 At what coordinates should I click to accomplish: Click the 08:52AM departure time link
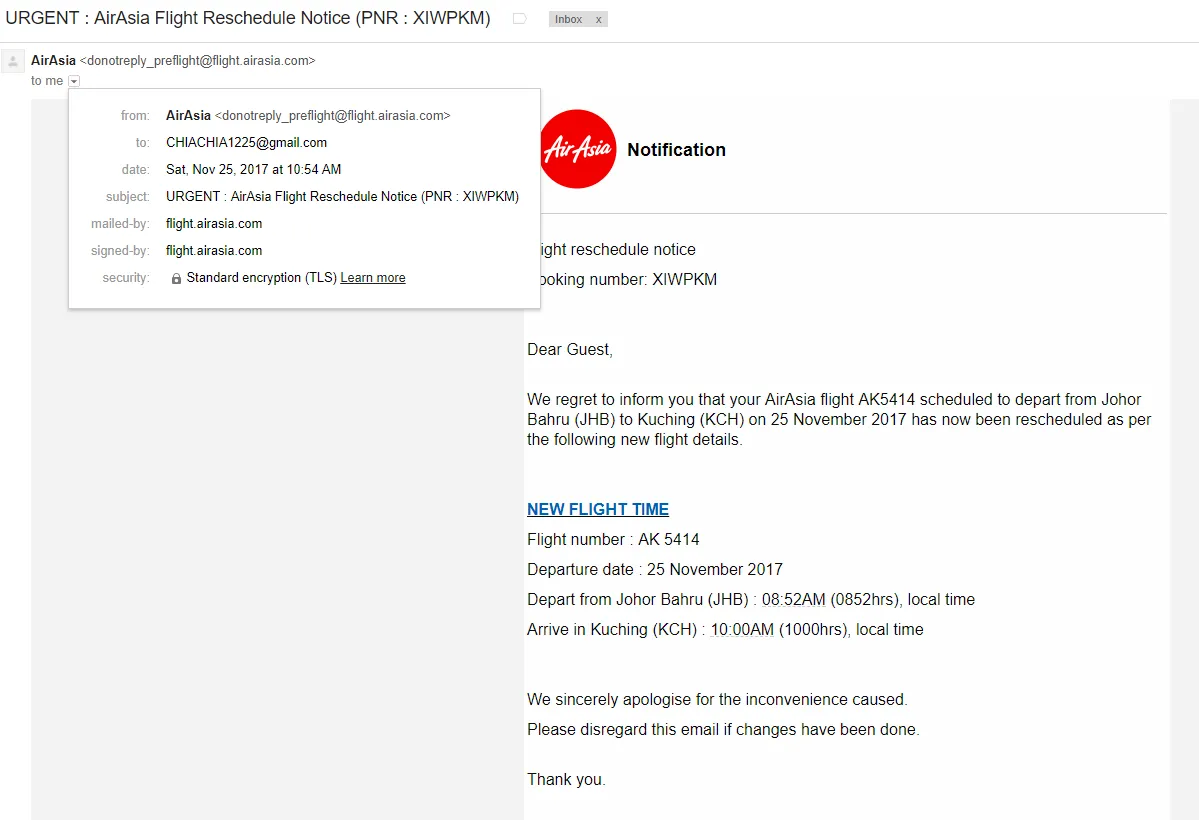tap(794, 600)
